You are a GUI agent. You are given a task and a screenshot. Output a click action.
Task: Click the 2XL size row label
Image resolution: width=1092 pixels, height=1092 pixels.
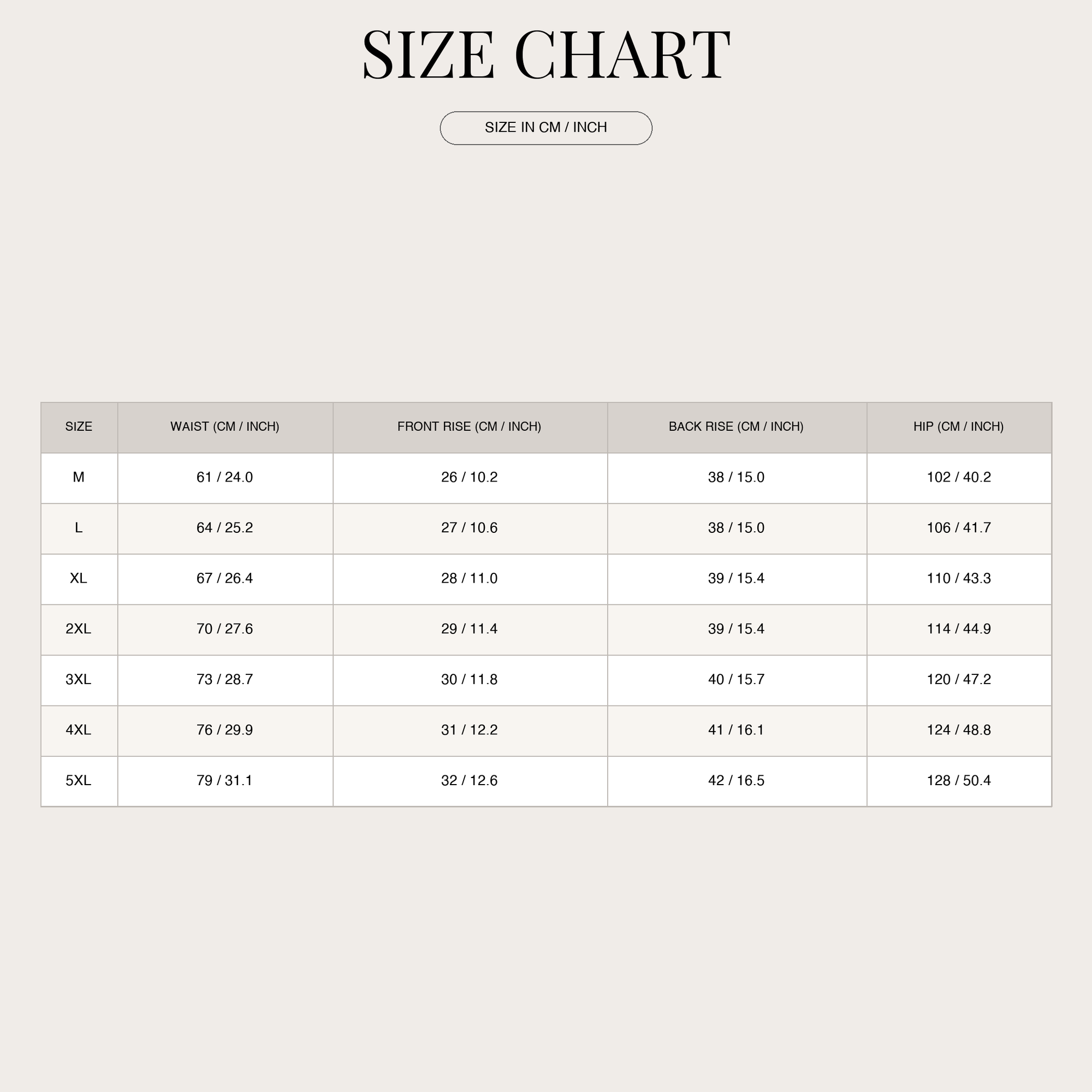click(x=79, y=629)
